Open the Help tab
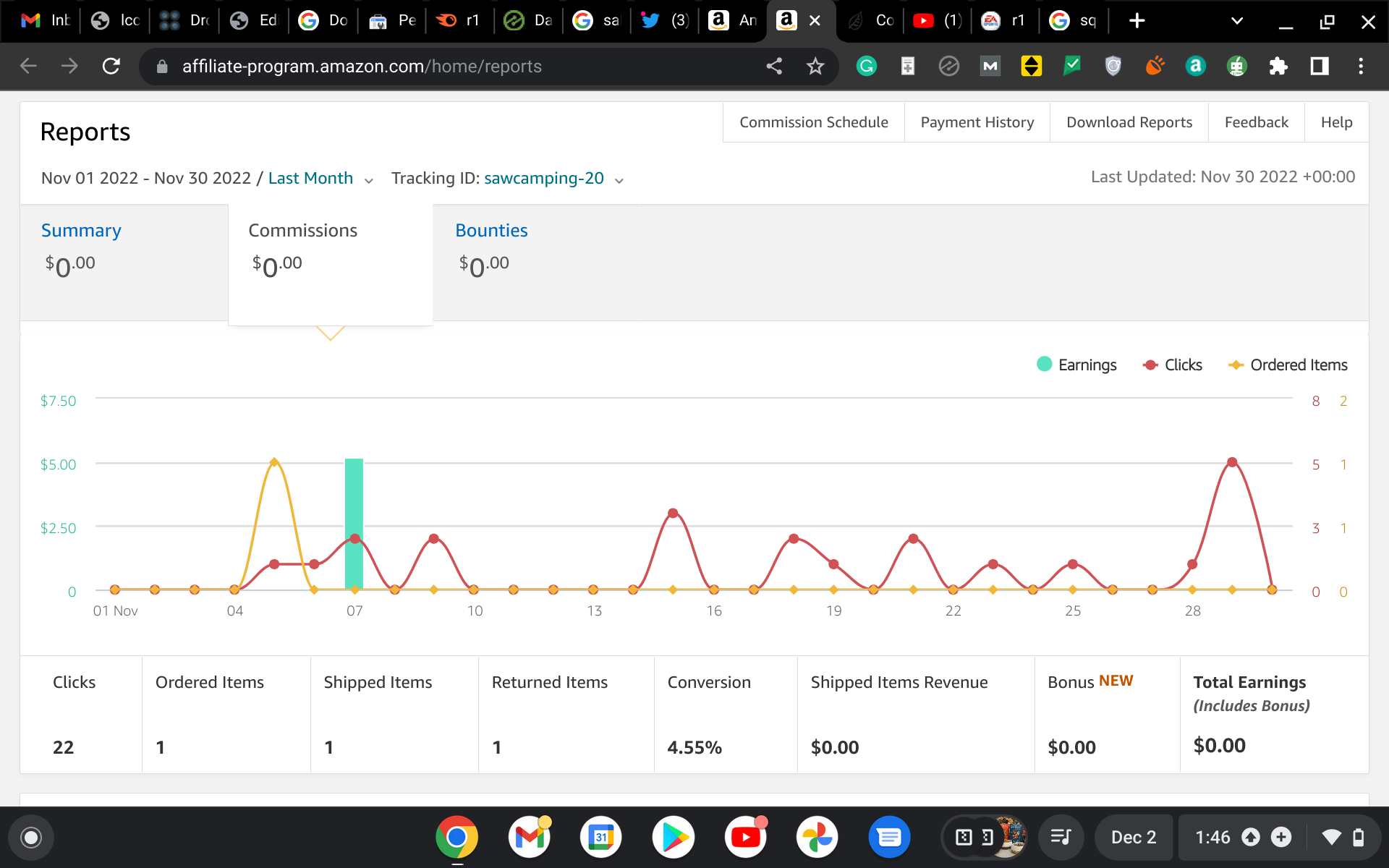 click(x=1336, y=122)
